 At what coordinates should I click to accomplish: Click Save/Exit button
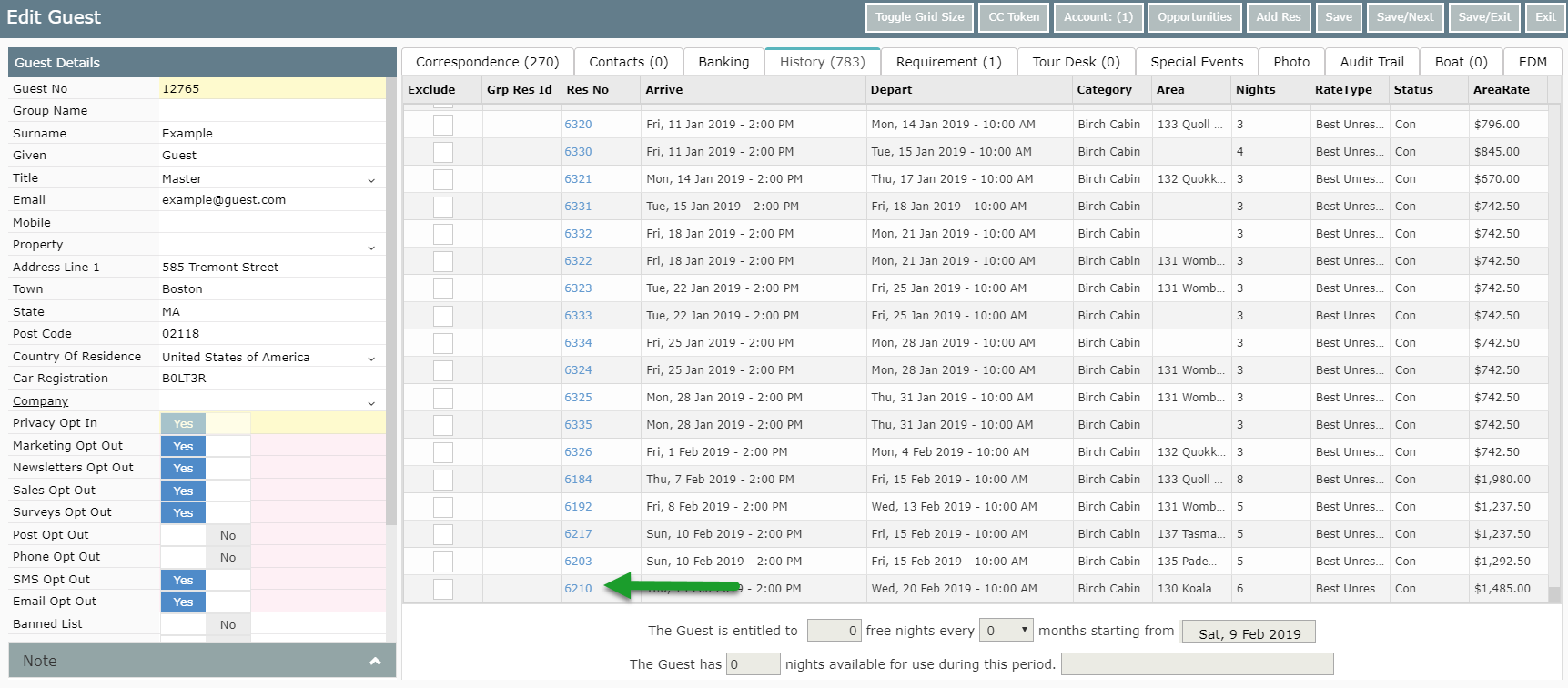point(1483,17)
